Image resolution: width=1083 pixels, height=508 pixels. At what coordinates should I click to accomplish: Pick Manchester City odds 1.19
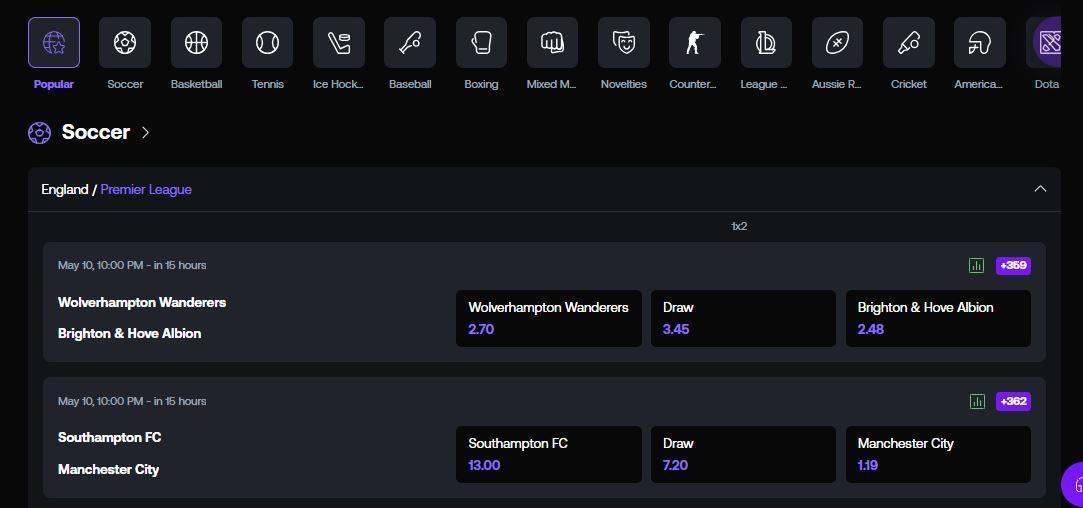[x=937, y=454]
